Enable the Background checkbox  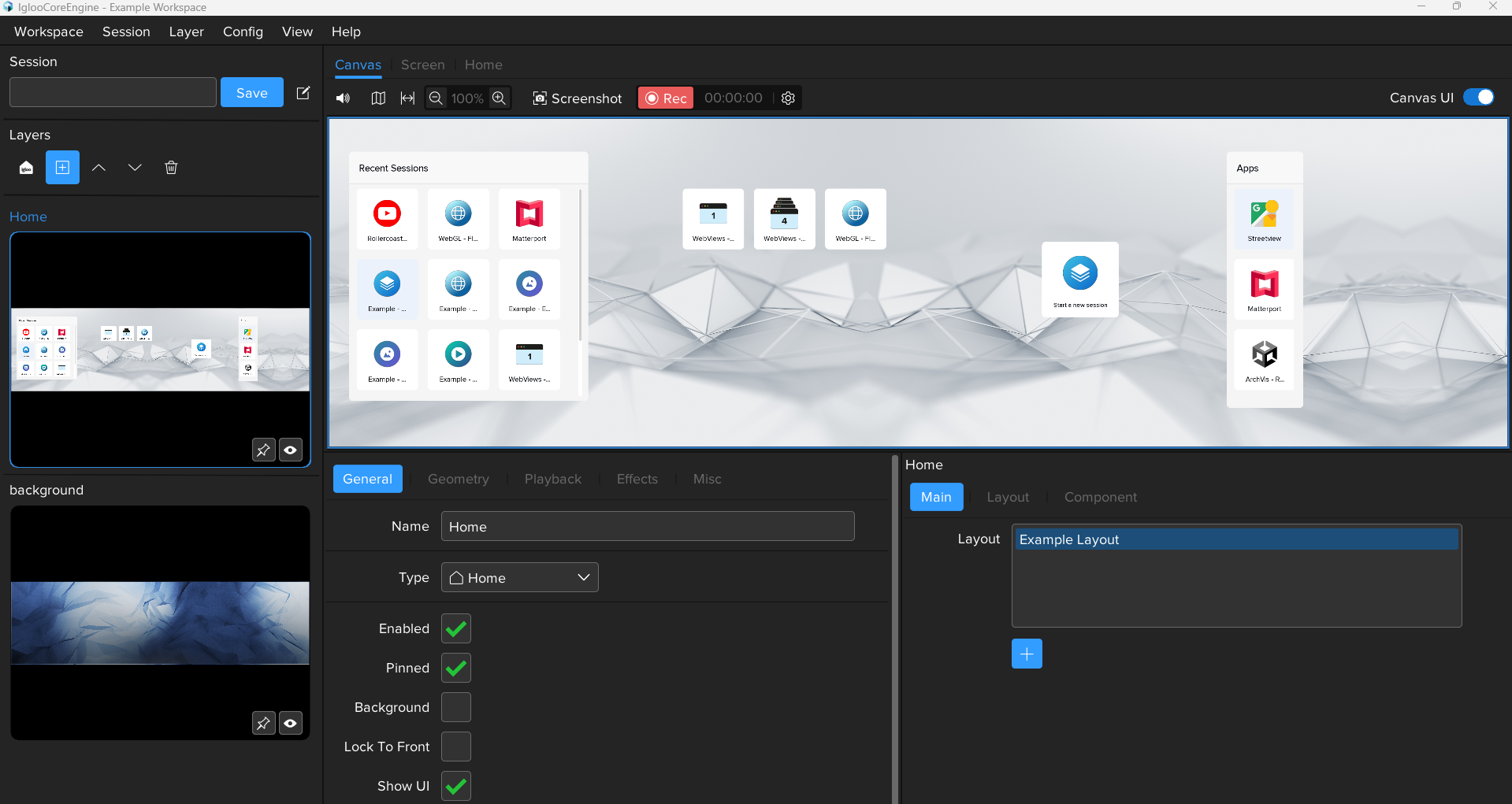(x=455, y=707)
